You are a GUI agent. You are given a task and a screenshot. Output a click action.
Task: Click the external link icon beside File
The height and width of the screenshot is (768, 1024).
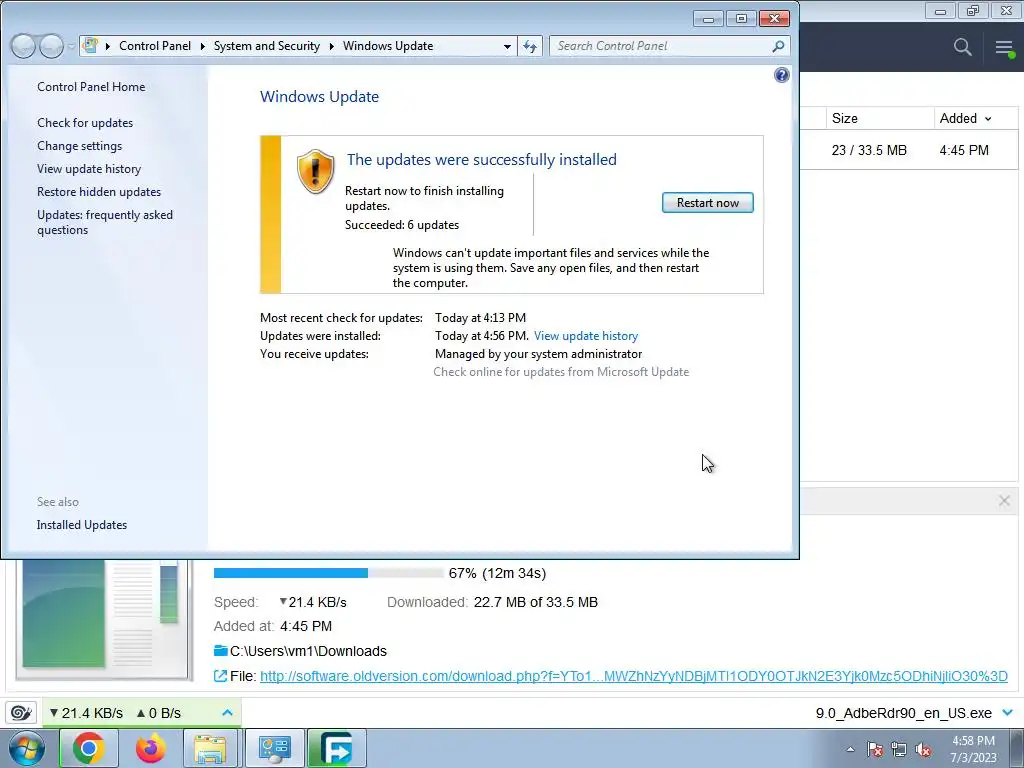tap(221, 676)
